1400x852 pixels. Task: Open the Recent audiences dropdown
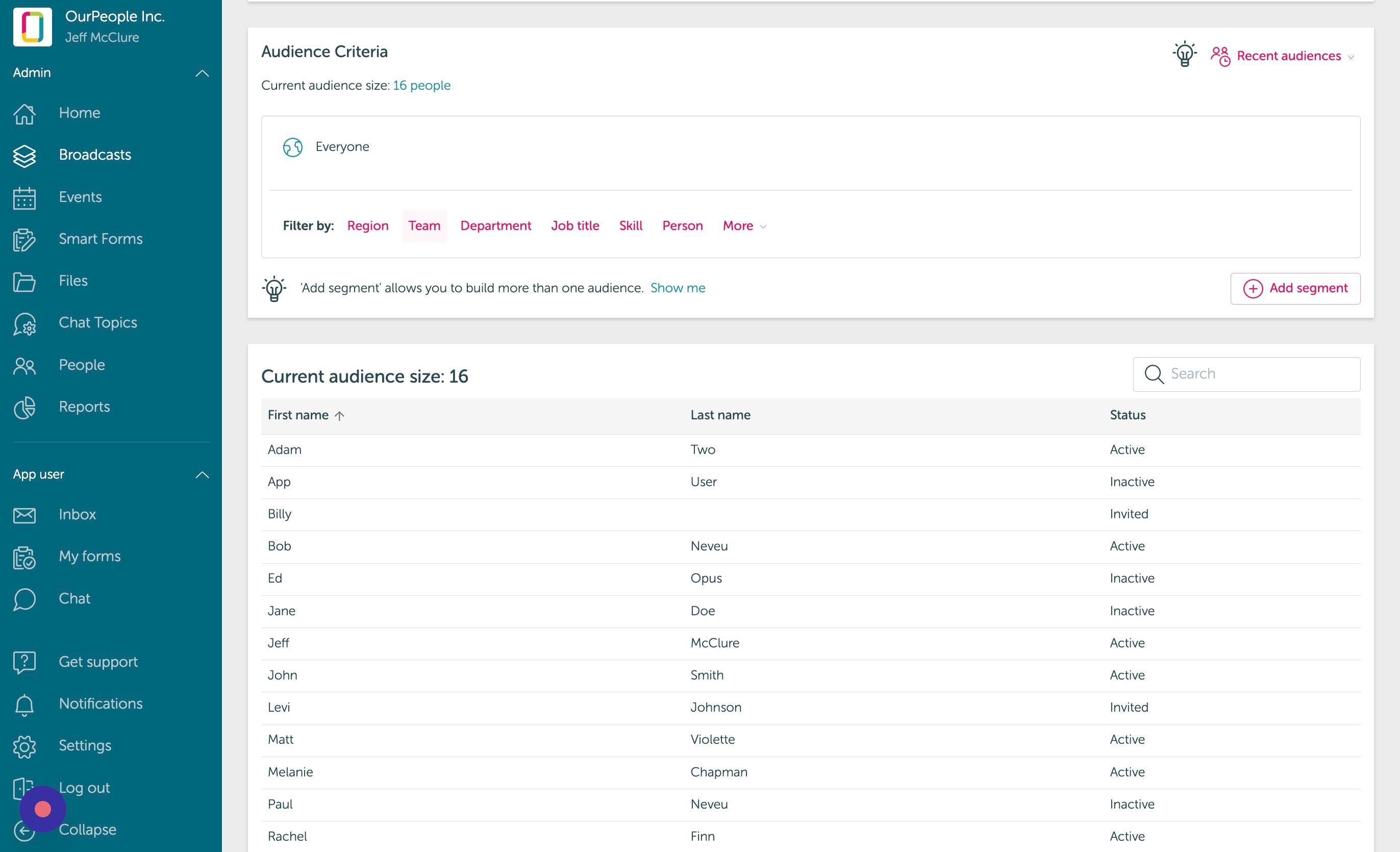click(1282, 56)
